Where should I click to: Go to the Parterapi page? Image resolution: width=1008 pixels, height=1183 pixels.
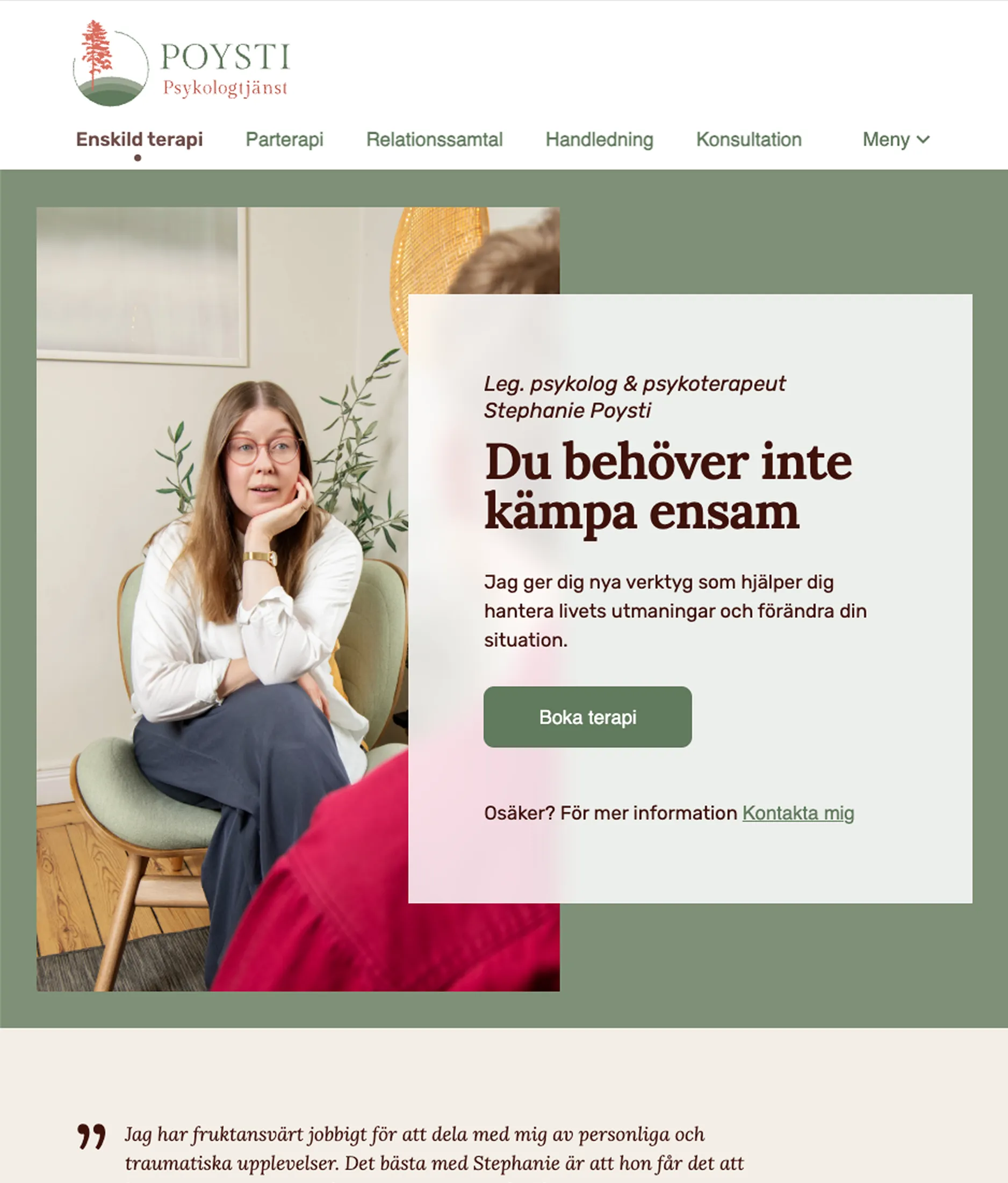284,139
